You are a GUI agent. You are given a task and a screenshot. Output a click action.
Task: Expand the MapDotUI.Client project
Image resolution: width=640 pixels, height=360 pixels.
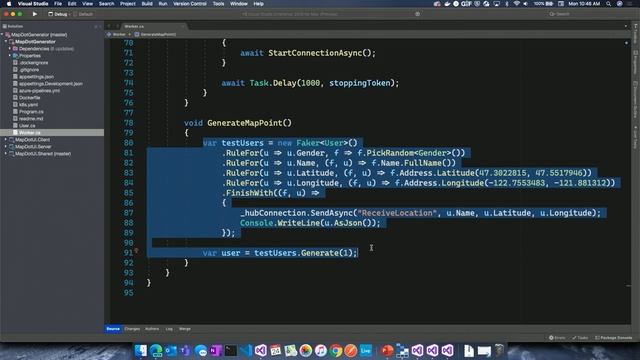point(6,140)
